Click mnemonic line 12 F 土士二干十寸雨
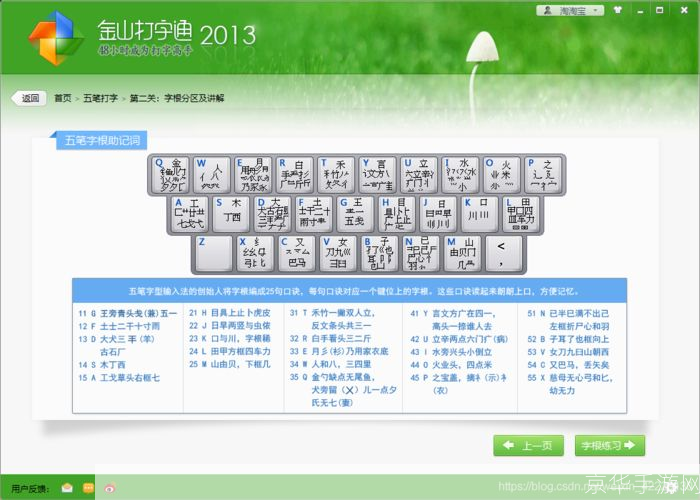The height and width of the screenshot is (500, 700). pos(119,326)
